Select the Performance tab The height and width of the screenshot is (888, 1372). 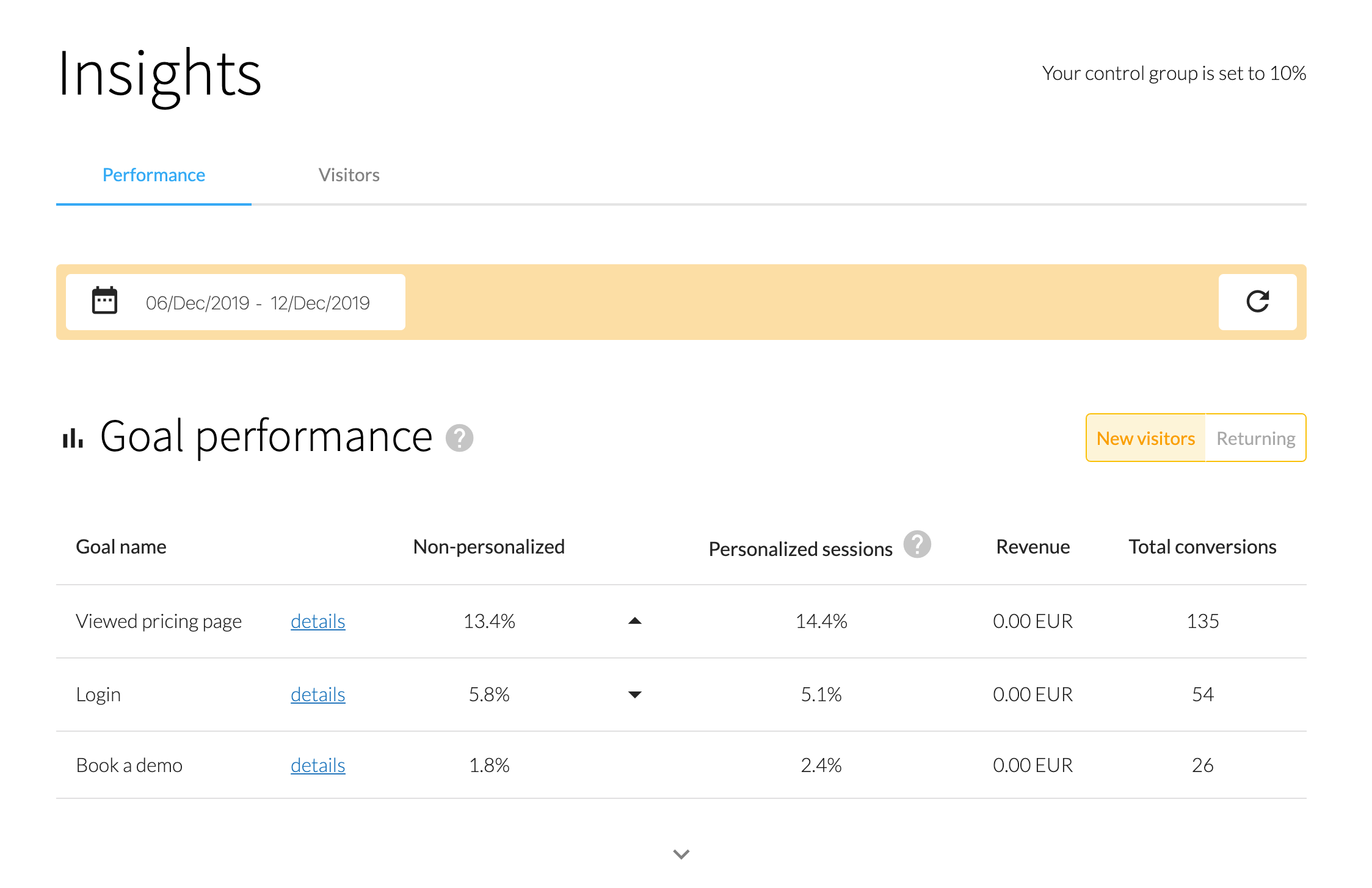coord(153,175)
